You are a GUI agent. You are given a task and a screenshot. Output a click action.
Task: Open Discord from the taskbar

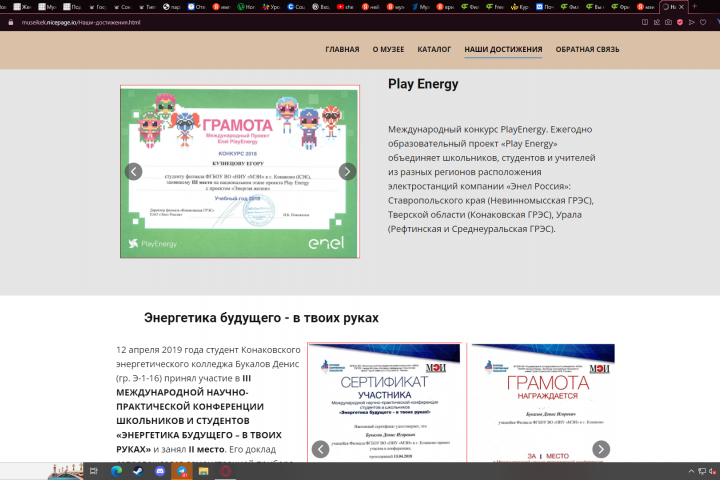click(160, 471)
